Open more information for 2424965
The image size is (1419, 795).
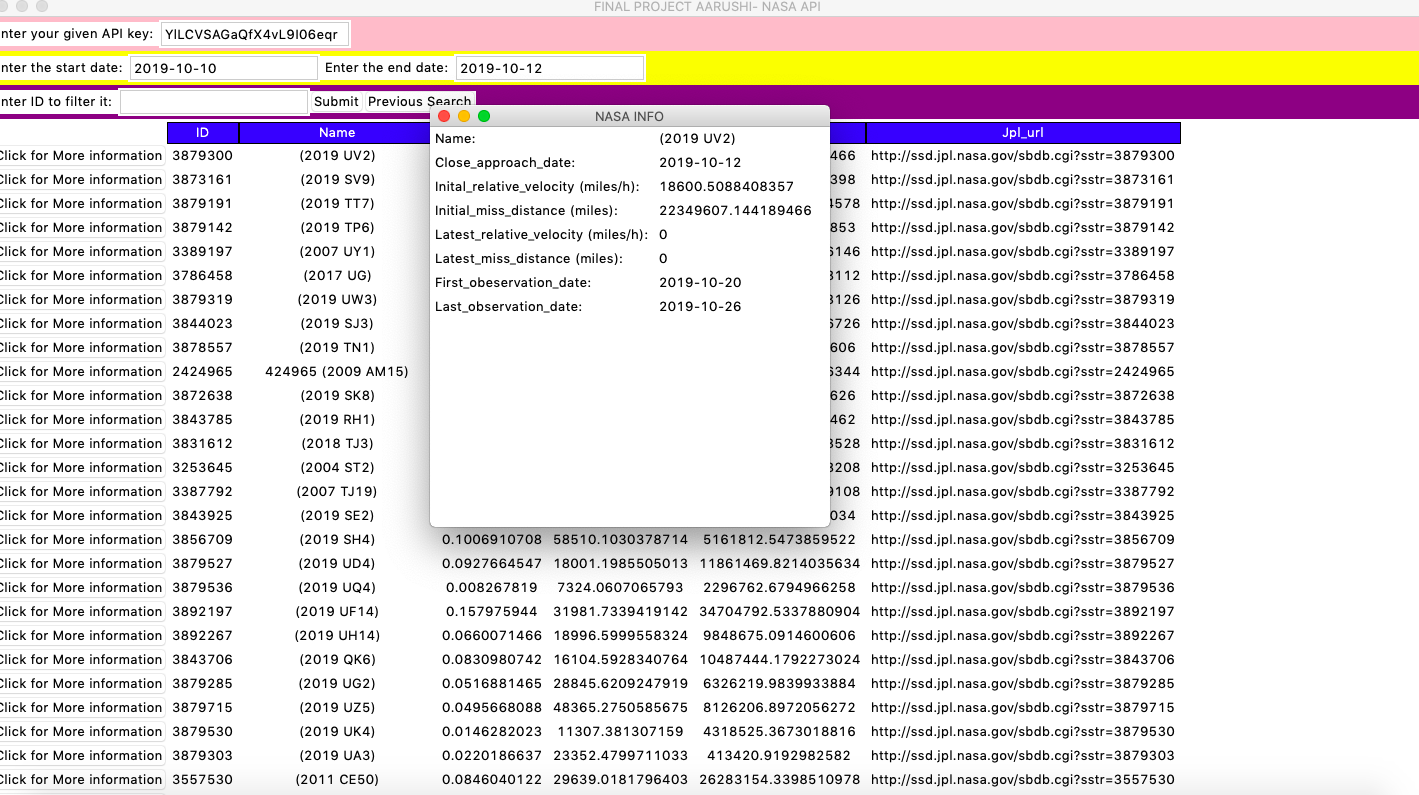click(80, 372)
